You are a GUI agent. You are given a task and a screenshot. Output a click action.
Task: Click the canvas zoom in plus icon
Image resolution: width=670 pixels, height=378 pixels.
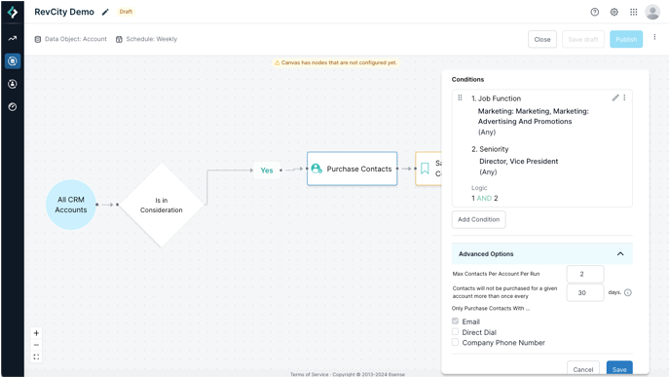point(36,333)
